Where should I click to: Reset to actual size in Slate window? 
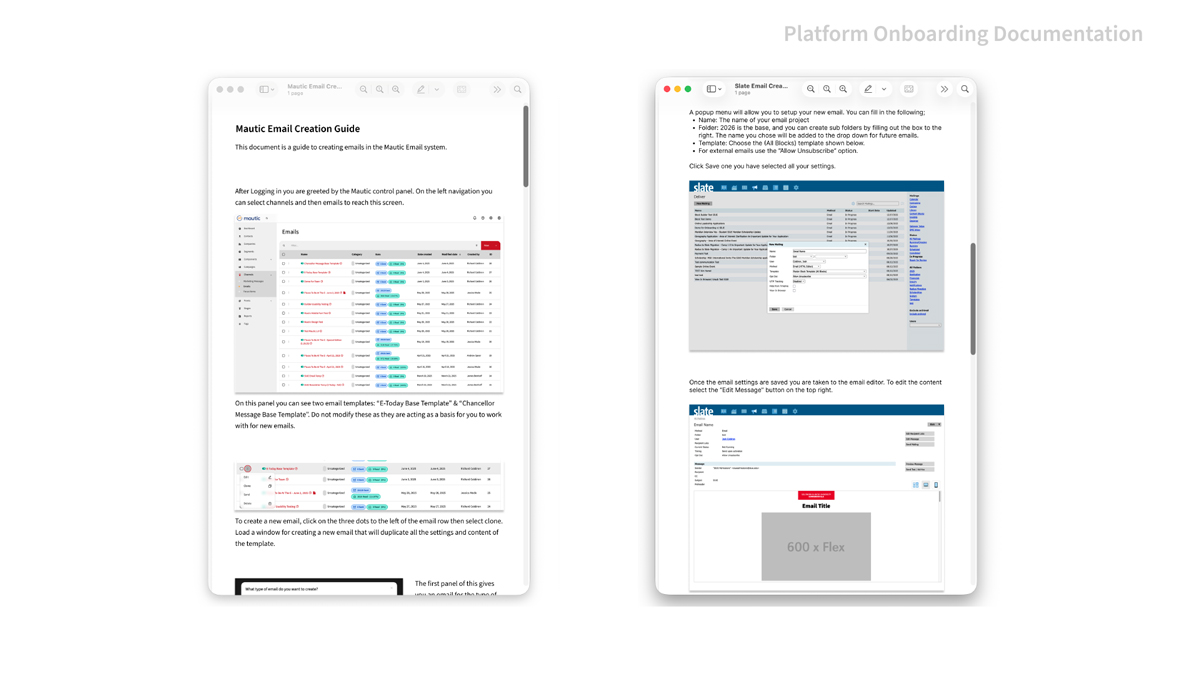pyautogui.click(x=827, y=89)
